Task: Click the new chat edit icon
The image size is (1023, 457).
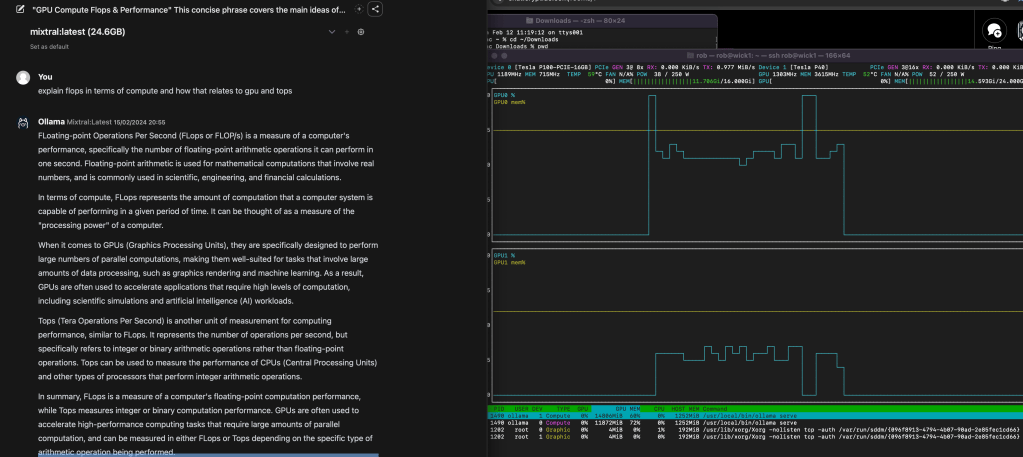Action: coord(20,10)
